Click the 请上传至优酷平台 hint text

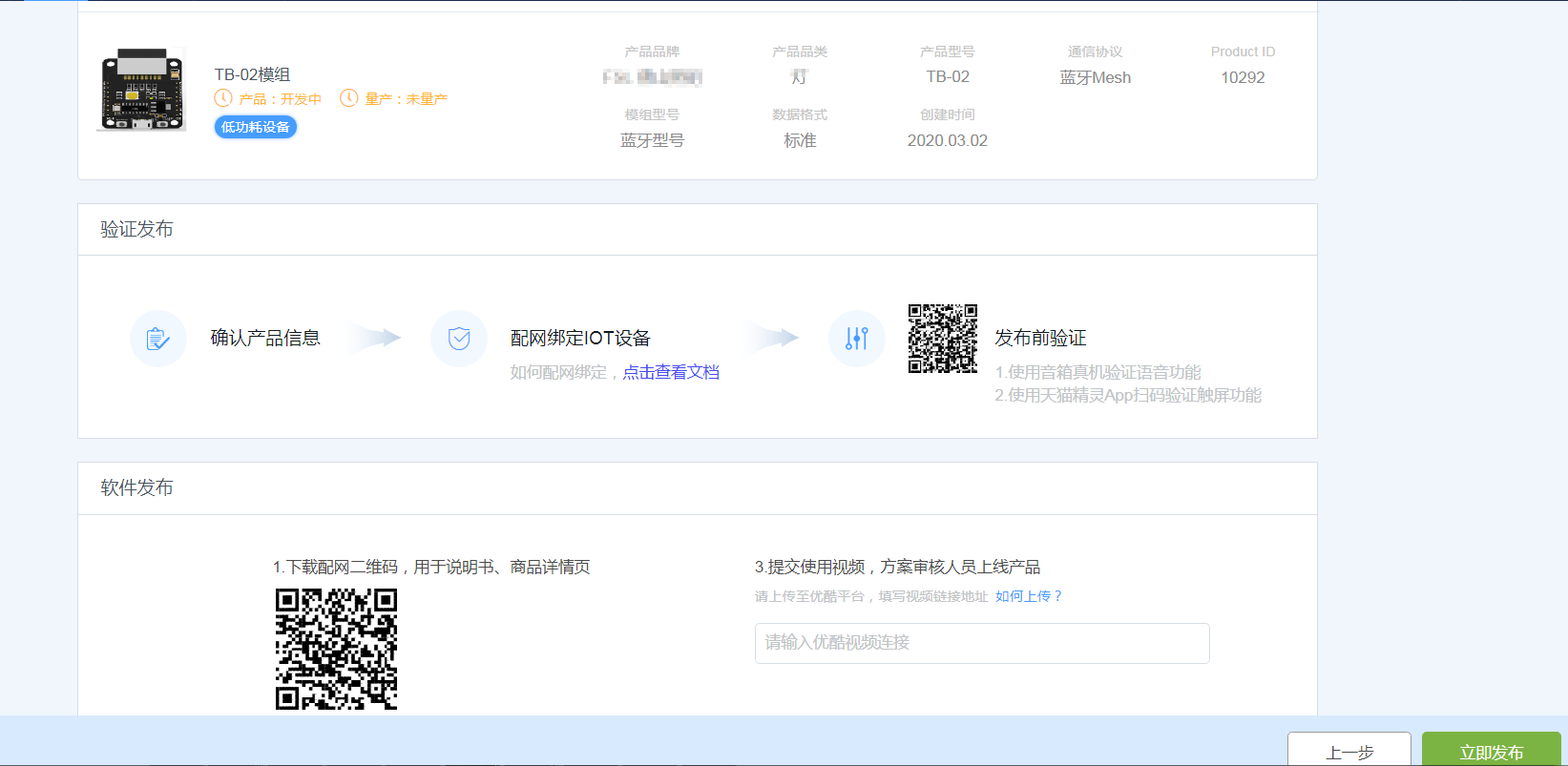871,596
